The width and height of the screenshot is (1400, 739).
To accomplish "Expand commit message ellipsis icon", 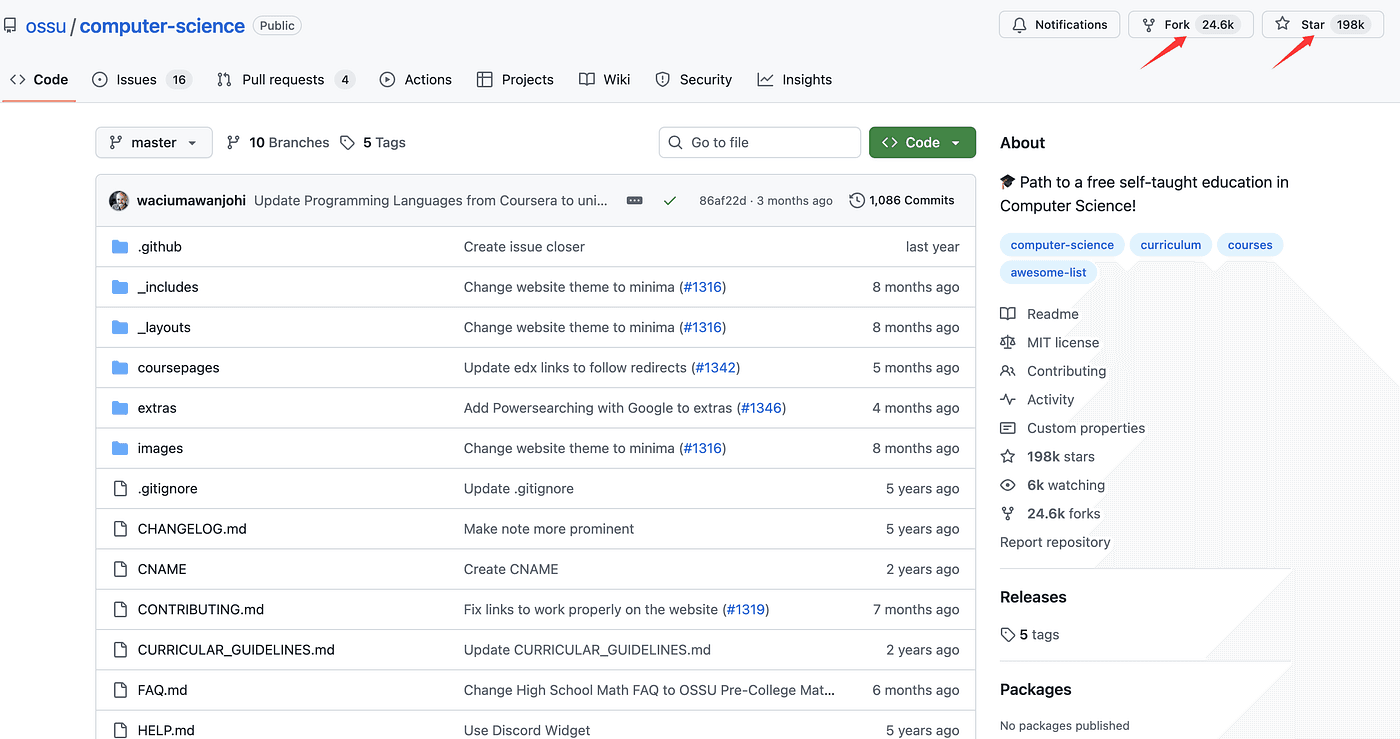I will pos(634,200).
